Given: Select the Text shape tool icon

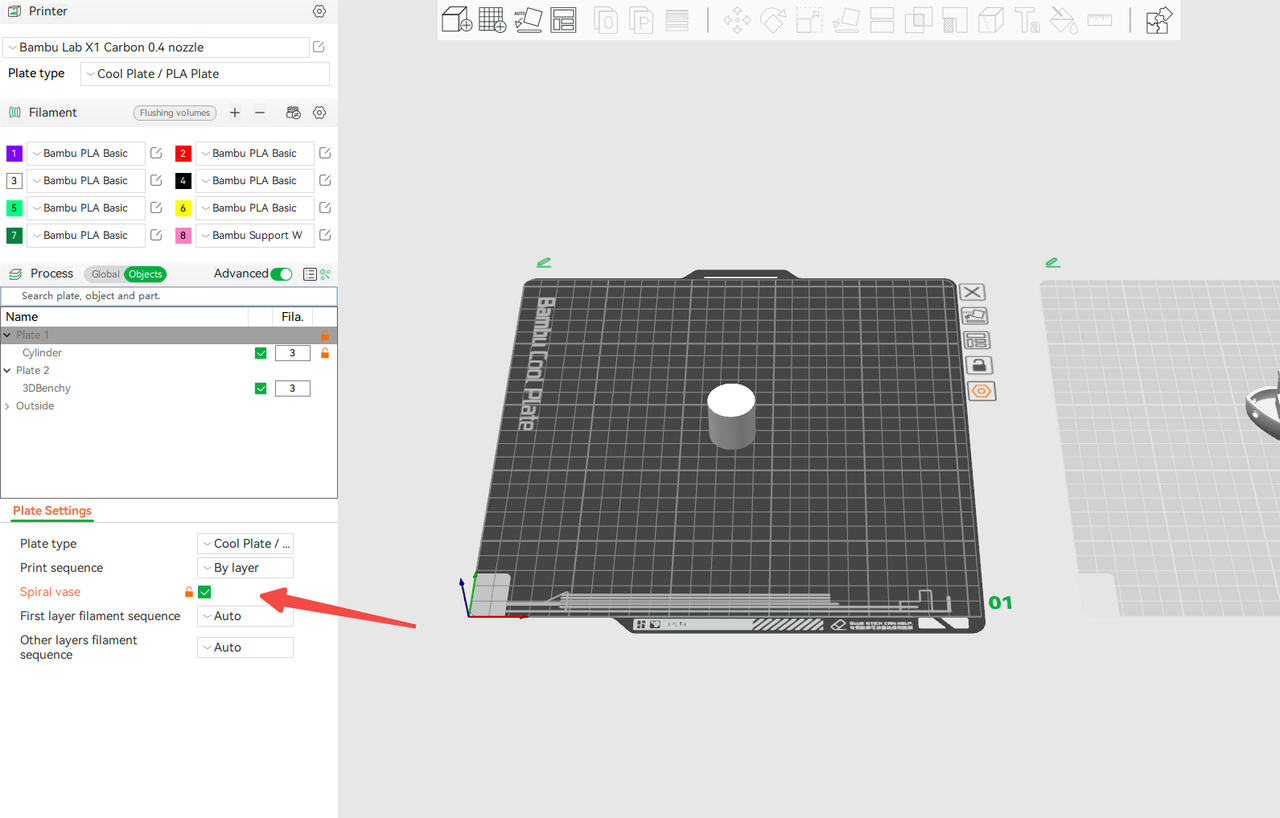Looking at the screenshot, I should click(1027, 20).
